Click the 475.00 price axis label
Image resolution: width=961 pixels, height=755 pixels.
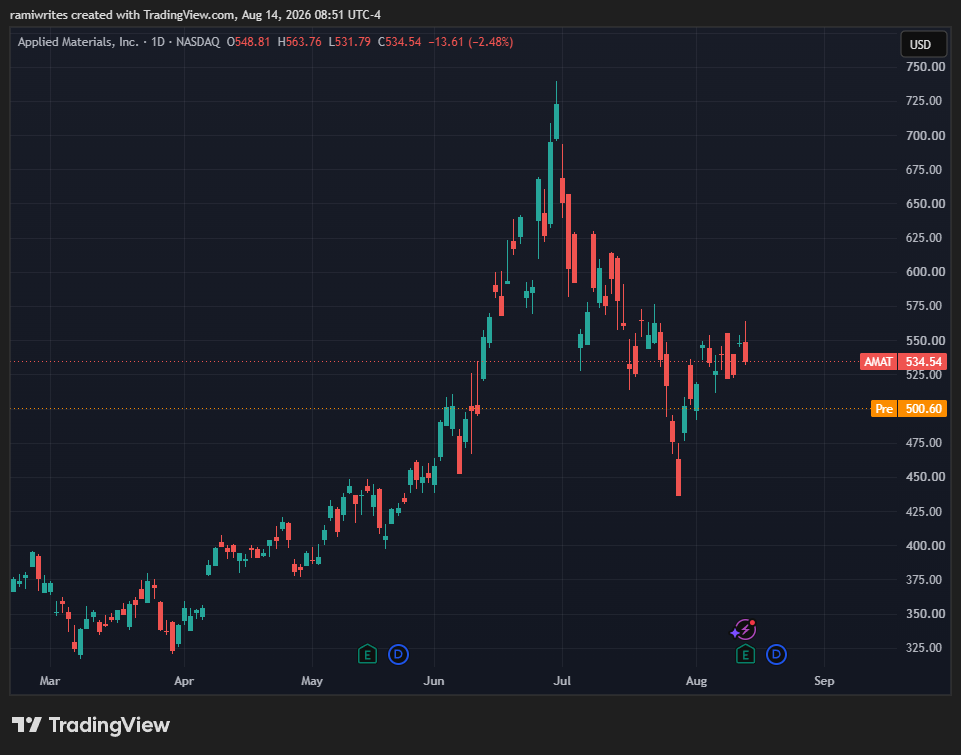click(x=925, y=442)
